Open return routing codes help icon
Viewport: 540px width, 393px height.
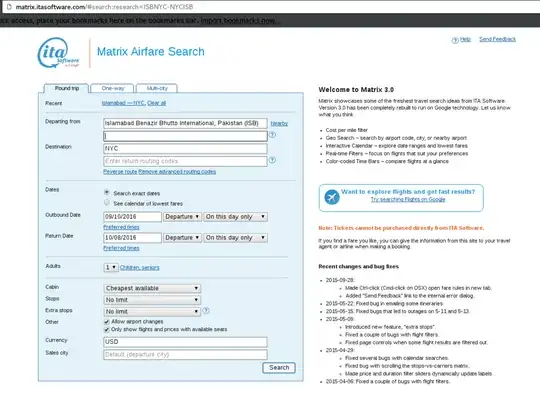pyautogui.click(x=272, y=160)
